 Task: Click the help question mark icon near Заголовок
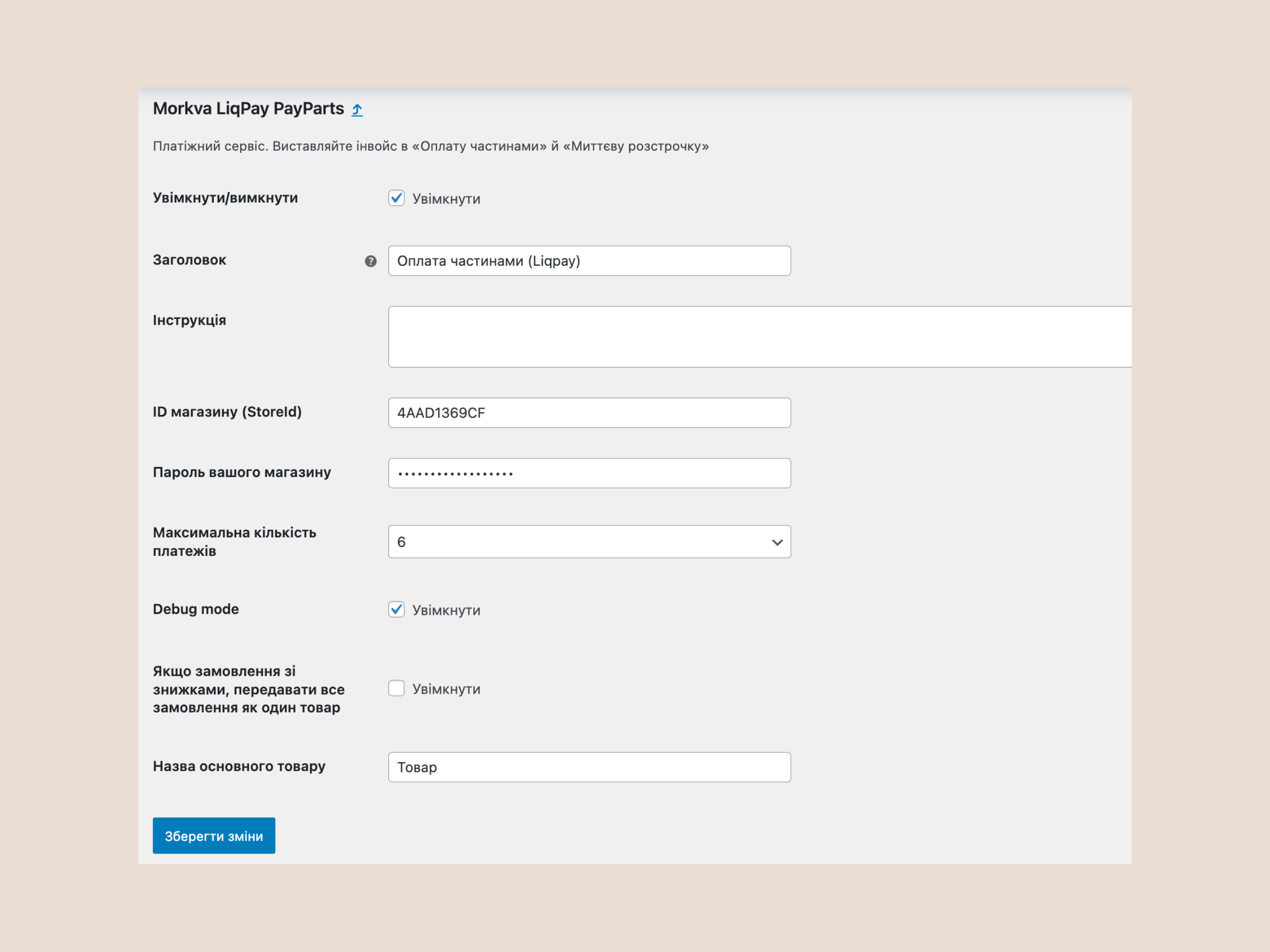370,261
